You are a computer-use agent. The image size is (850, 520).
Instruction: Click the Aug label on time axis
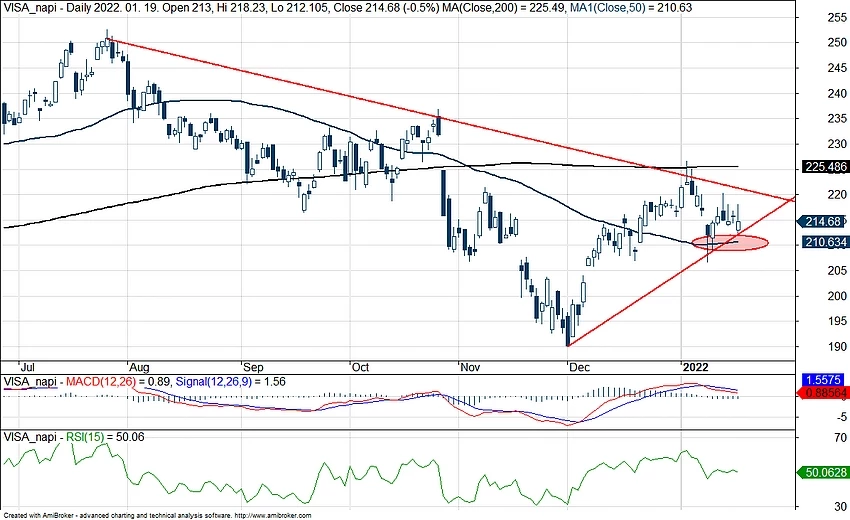[x=139, y=367]
